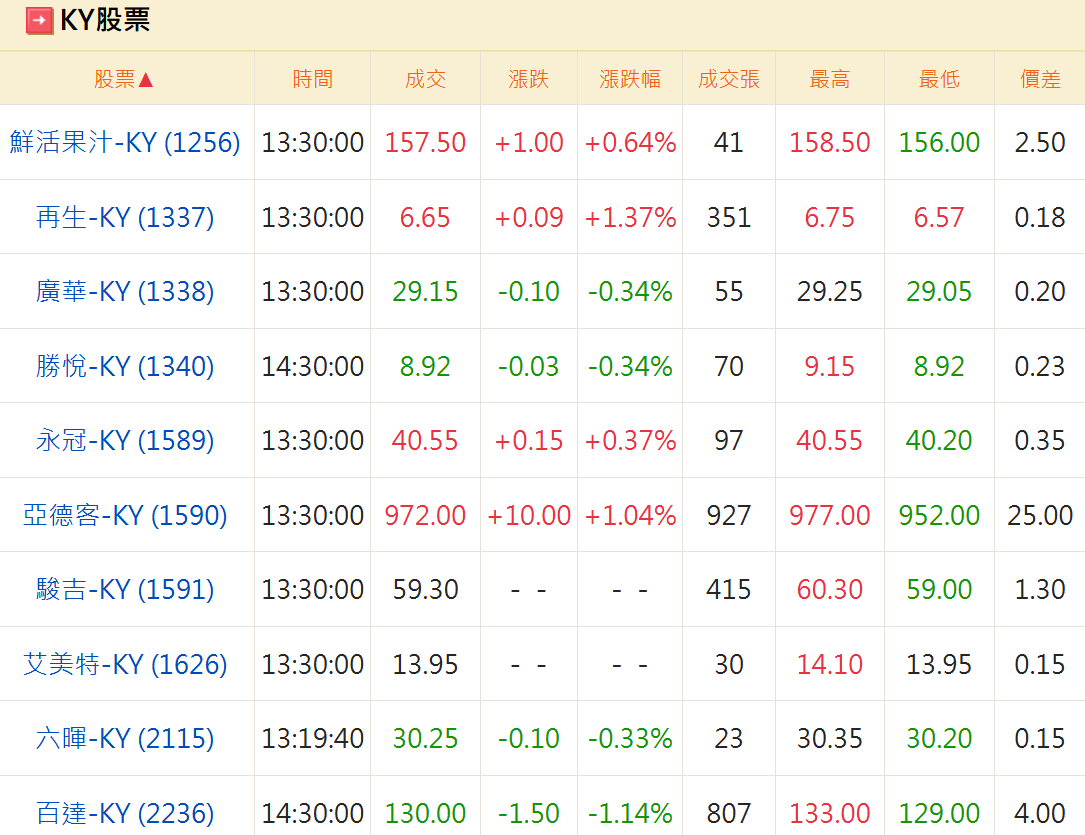1085x835 pixels.
Task: Open stock 亞德客-KY (1590)
Action: [125, 515]
